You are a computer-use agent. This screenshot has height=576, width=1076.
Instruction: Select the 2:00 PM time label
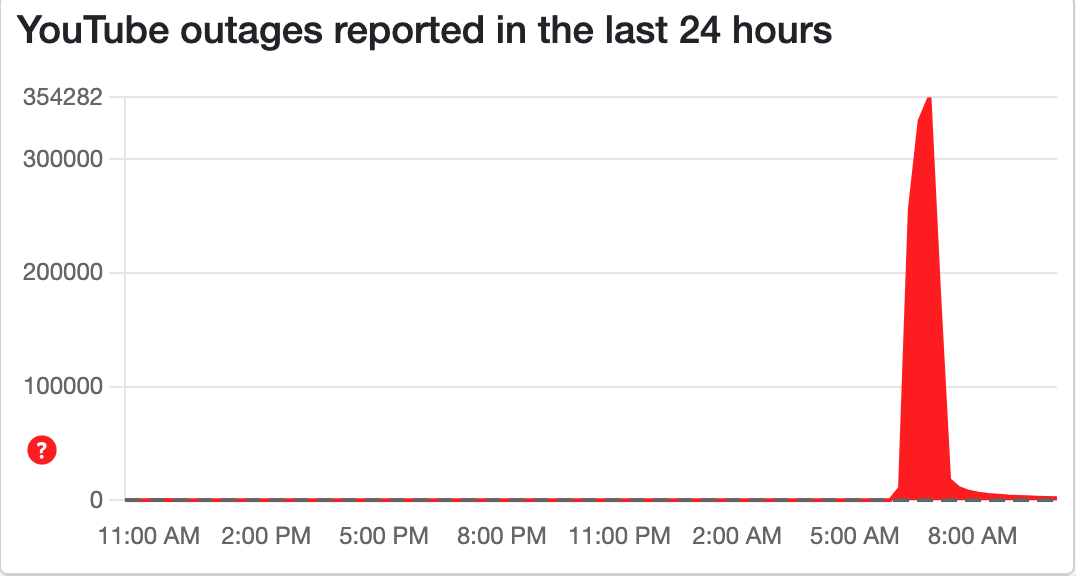(x=266, y=537)
